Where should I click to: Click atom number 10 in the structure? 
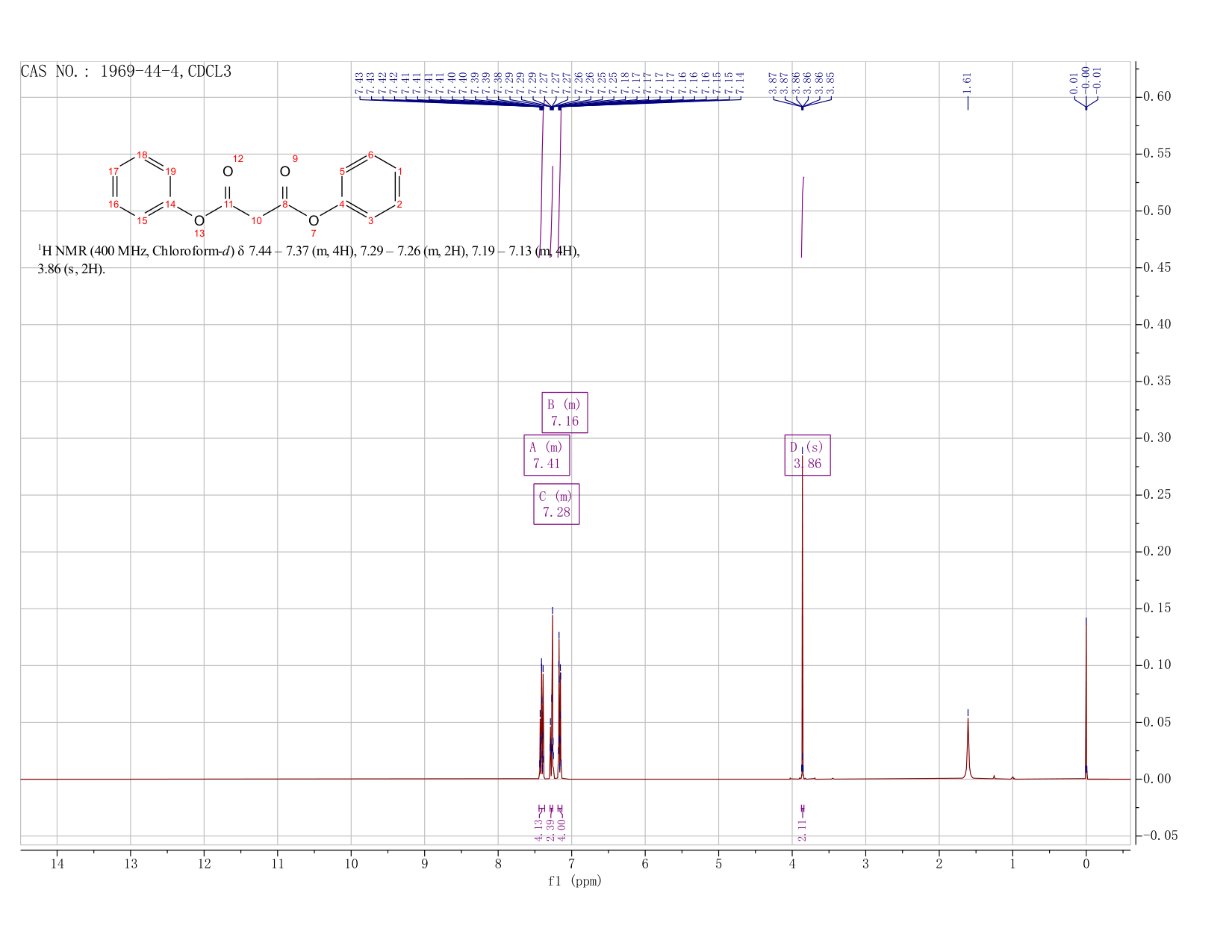256,221
